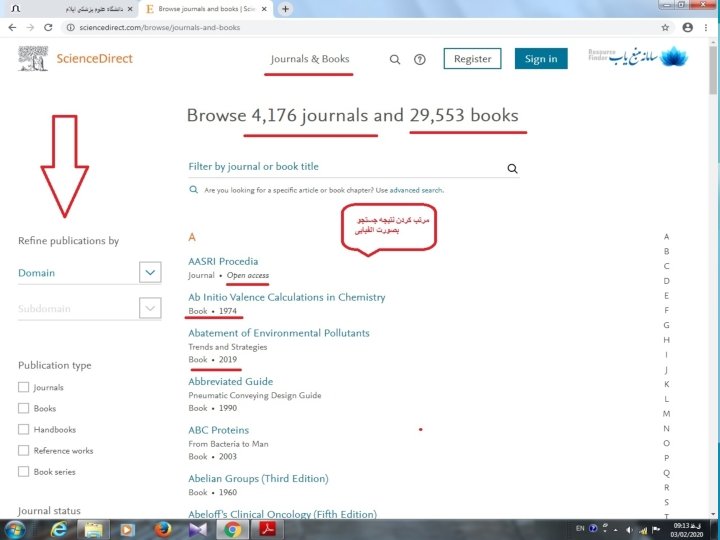Click the browser address bar URL
Viewport: 720px width, 540px height.
click(160, 28)
